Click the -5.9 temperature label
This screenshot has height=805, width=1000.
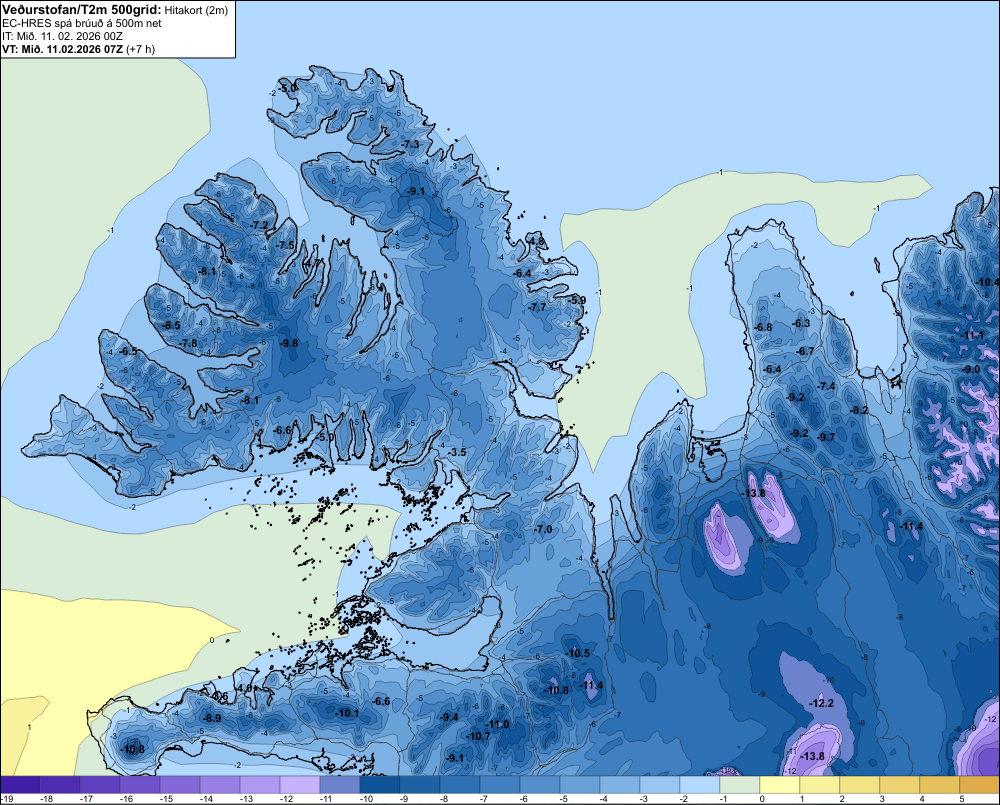pyautogui.click(x=577, y=300)
